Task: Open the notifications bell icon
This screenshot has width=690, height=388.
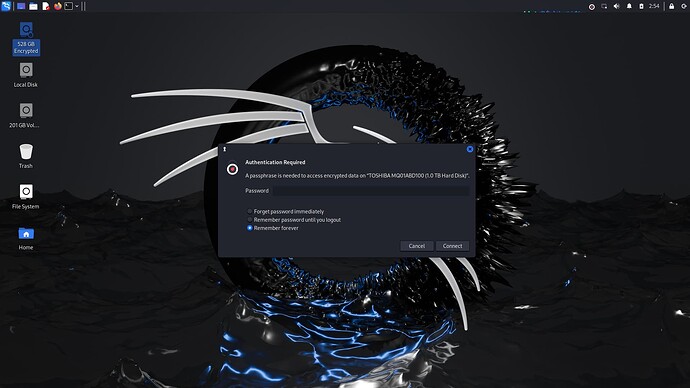Action: click(x=629, y=6)
